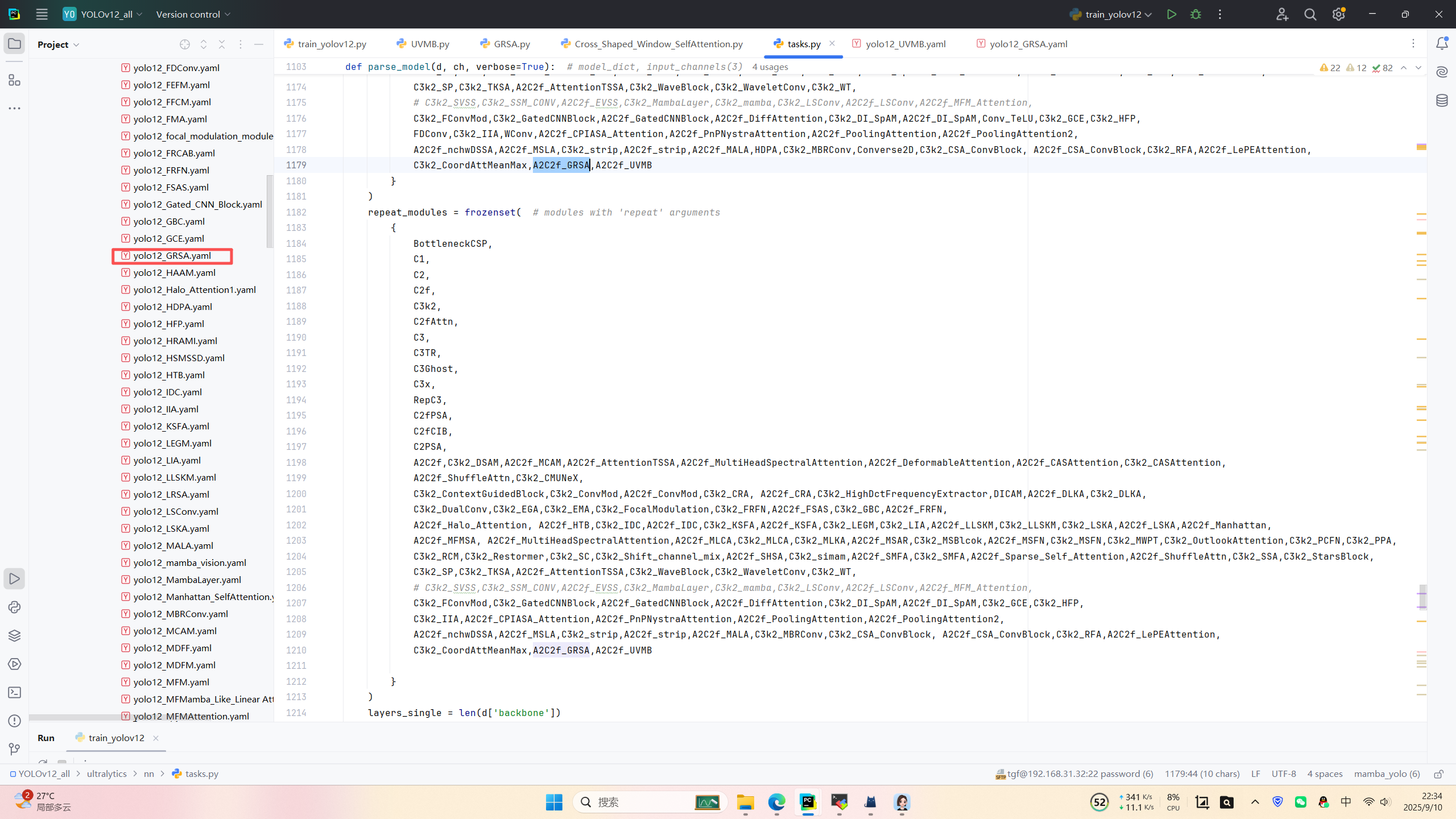Toggle the Project tool window folder icon
This screenshot has width=1456, height=819.
pos(14,44)
